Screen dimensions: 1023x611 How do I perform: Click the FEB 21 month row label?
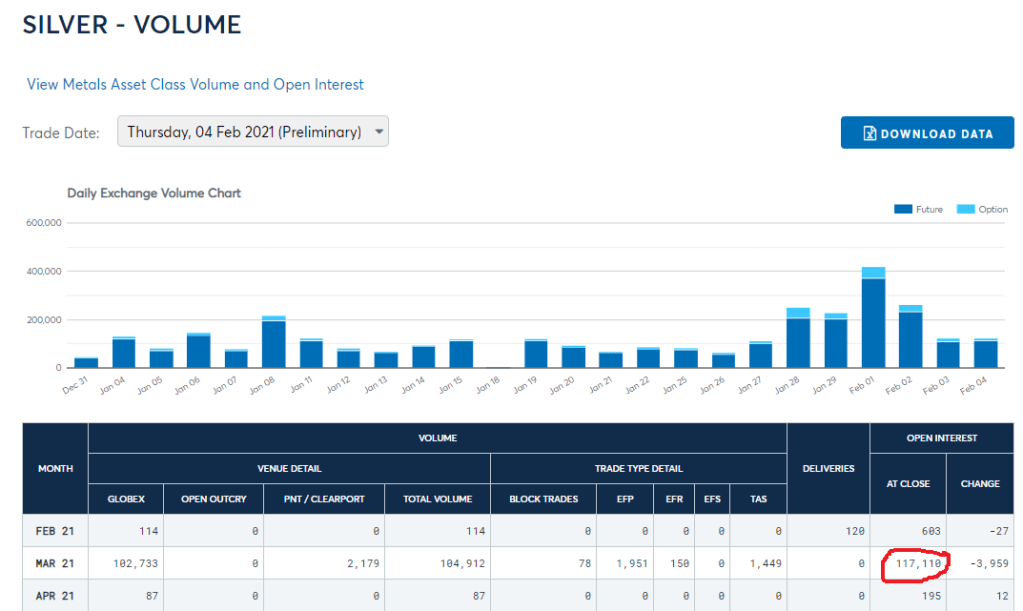click(55, 531)
